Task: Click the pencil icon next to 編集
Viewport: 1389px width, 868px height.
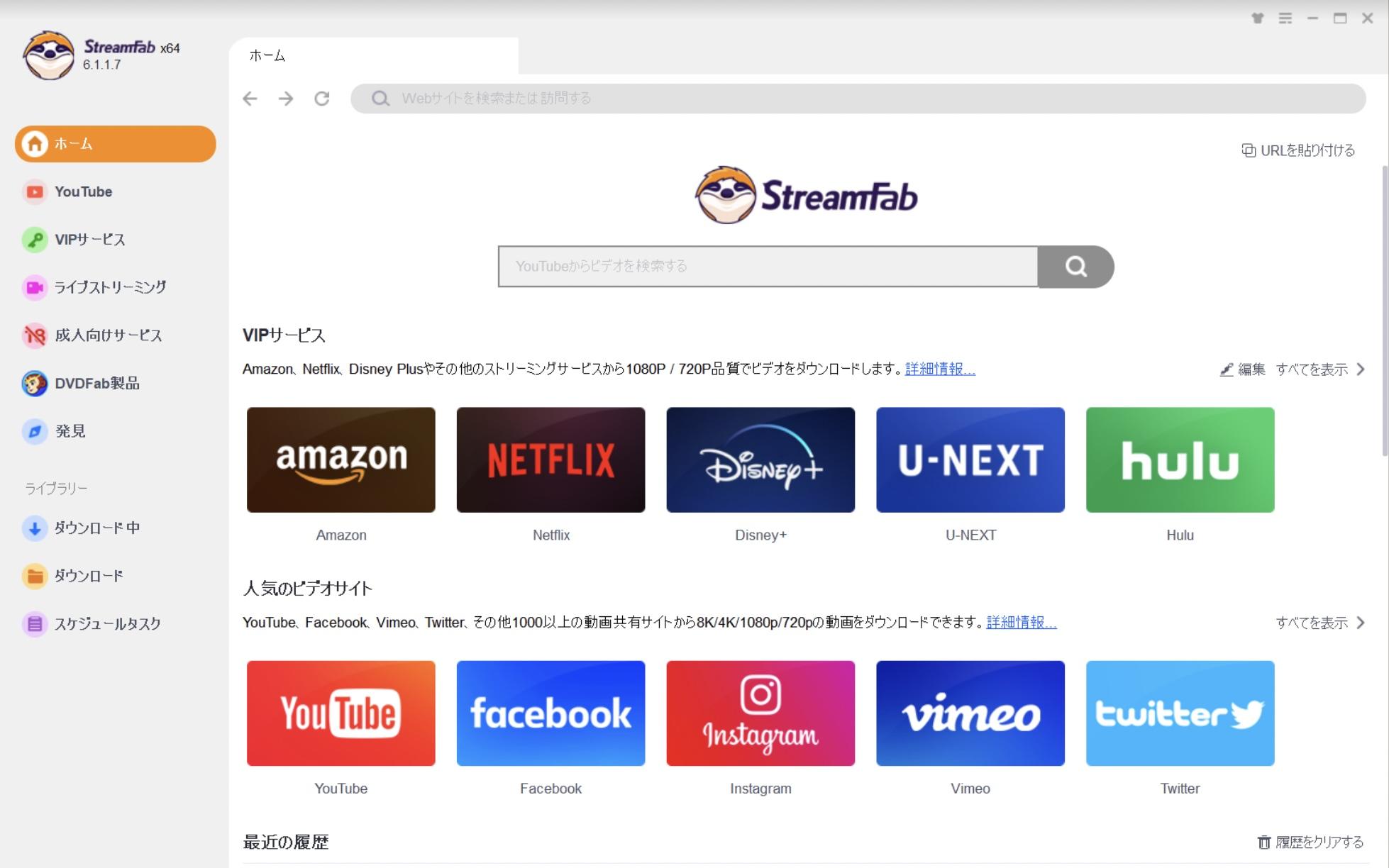Action: tap(1227, 369)
